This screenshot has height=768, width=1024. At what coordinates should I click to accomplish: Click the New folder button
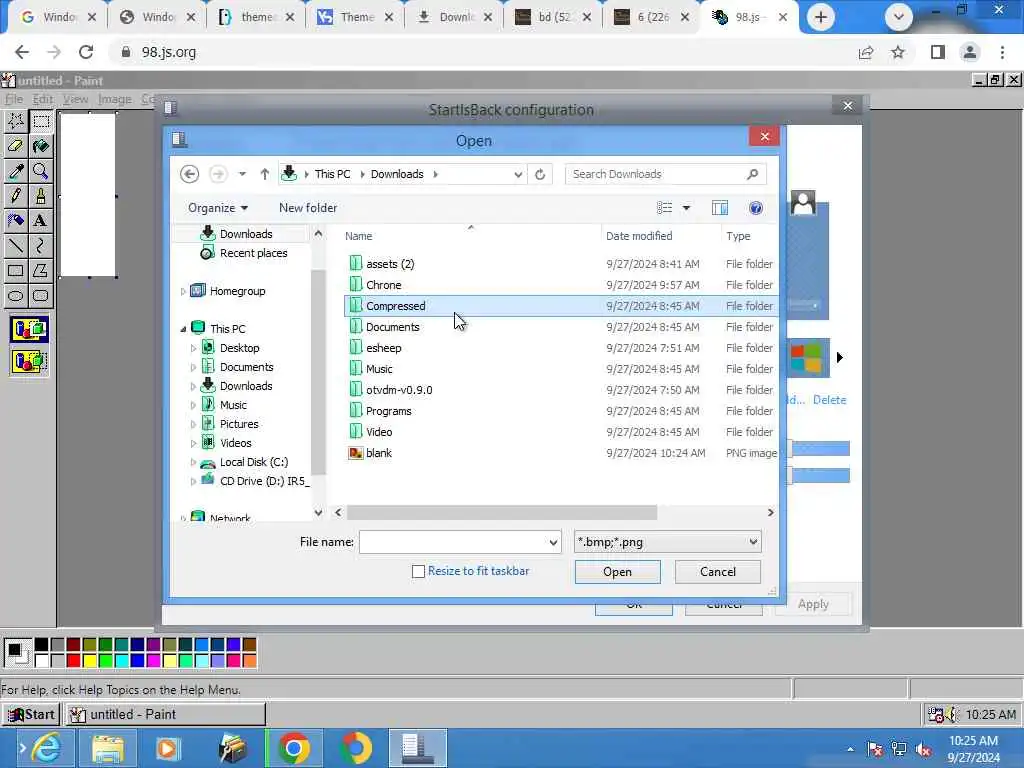point(308,208)
